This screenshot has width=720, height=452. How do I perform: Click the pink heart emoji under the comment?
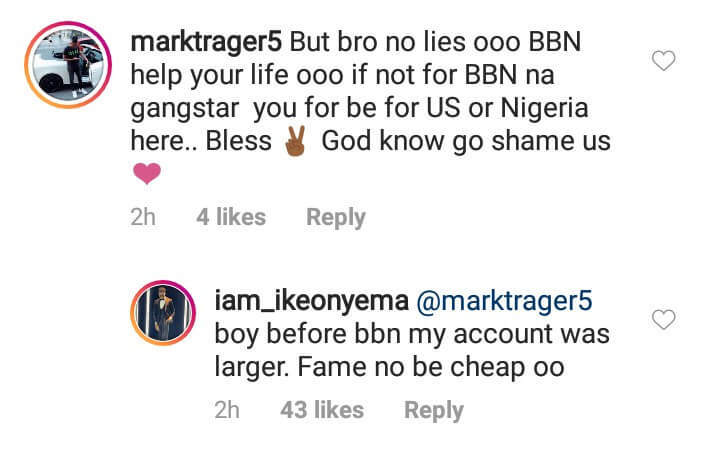[147, 174]
